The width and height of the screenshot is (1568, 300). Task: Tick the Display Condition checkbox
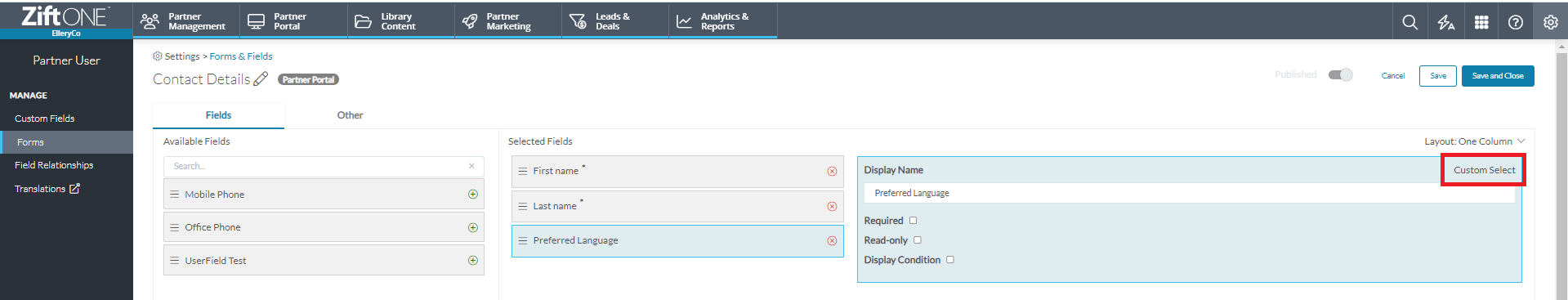pyautogui.click(x=949, y=259)
